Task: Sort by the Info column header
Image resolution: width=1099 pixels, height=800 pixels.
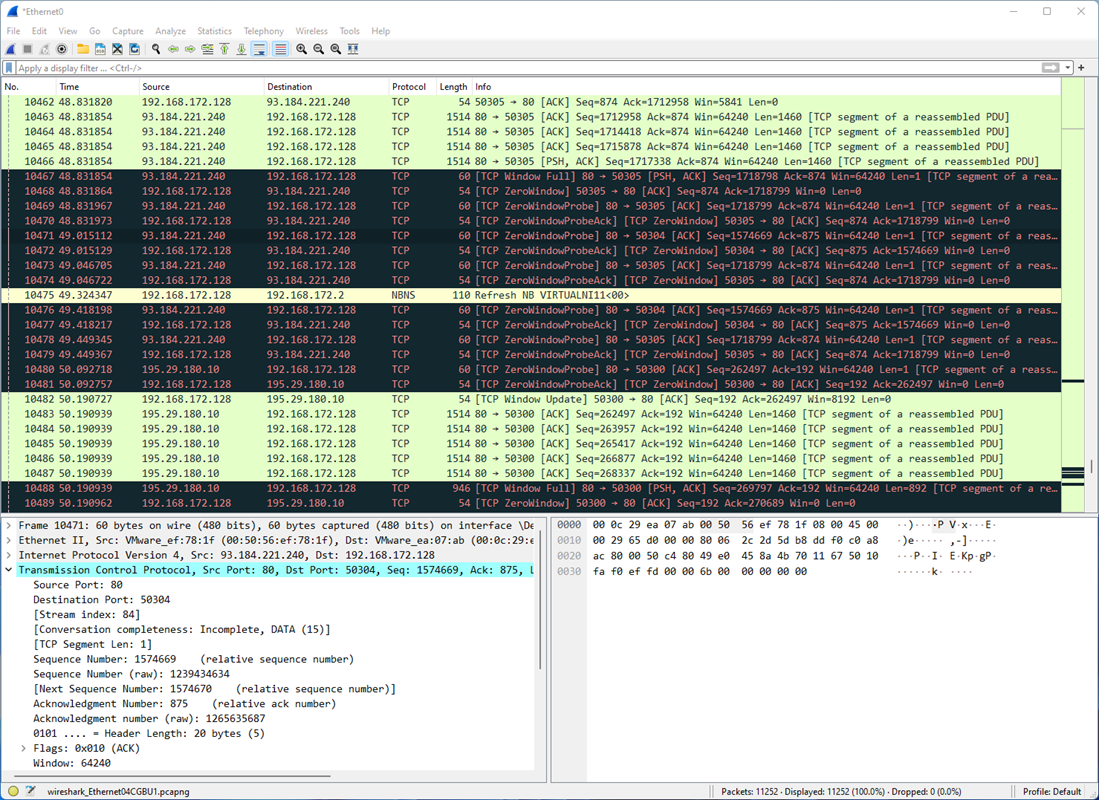Action: point(766,87)
